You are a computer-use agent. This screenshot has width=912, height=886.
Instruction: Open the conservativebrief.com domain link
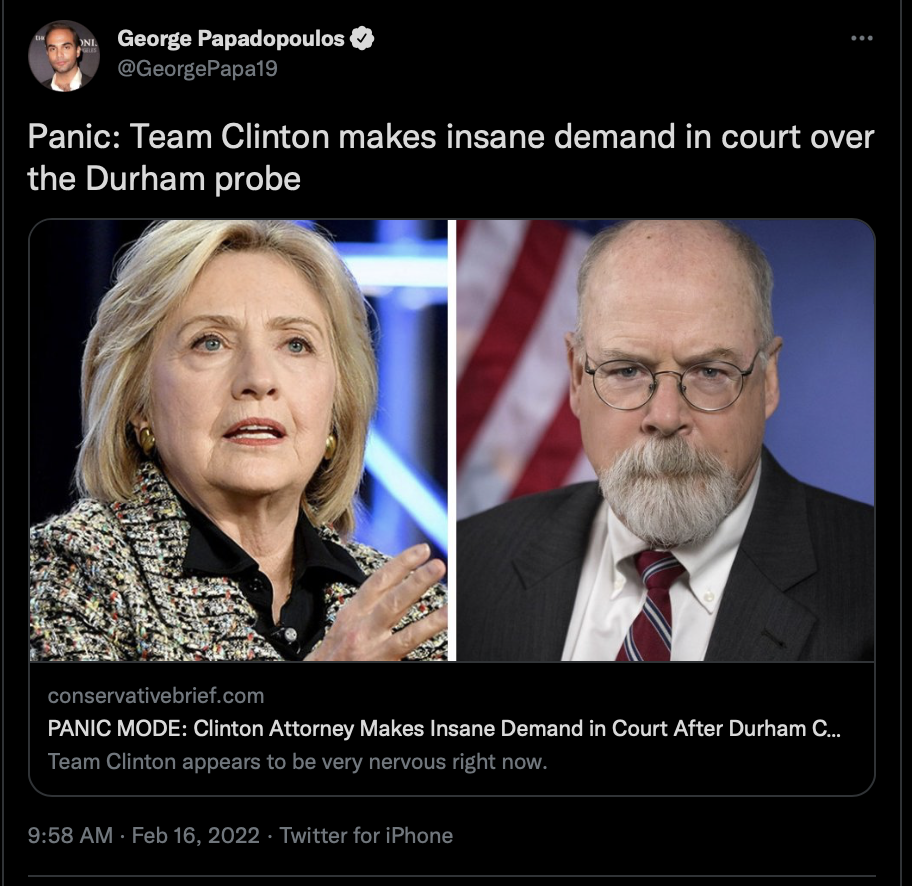156,695
